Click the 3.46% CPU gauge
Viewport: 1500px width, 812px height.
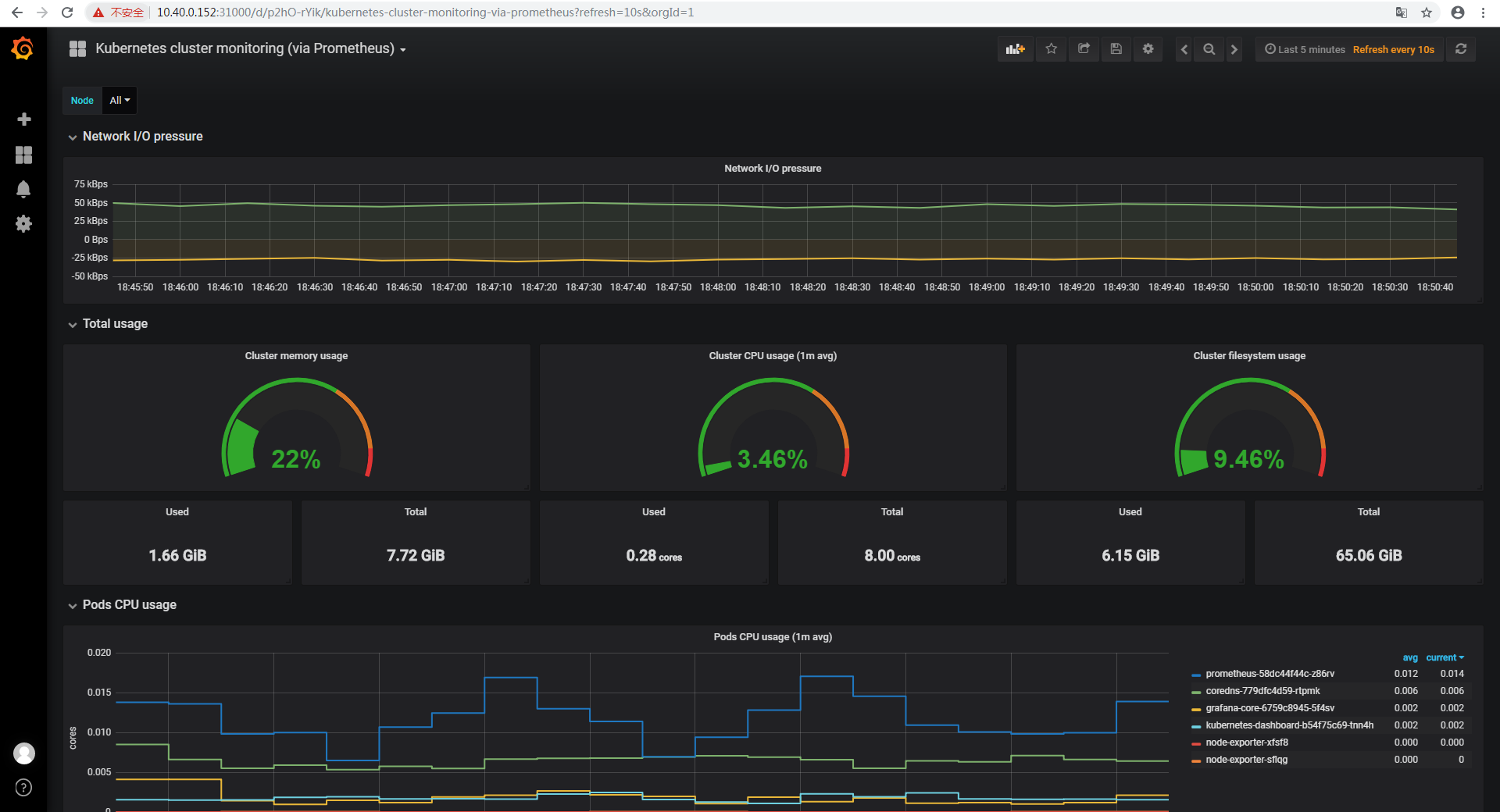pos(773,428)
